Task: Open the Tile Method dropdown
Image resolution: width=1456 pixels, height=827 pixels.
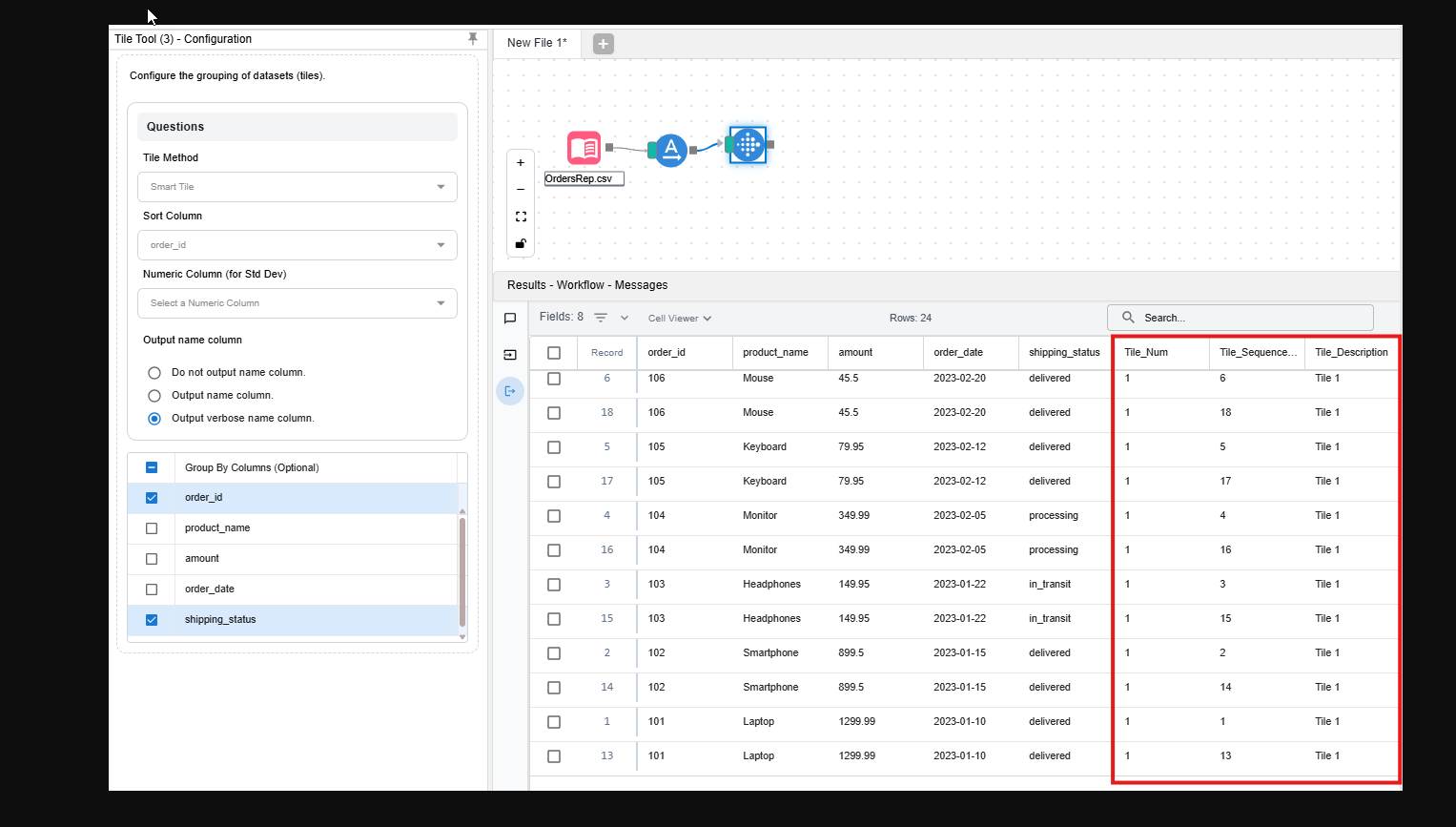Action: (x=297, y=187)
